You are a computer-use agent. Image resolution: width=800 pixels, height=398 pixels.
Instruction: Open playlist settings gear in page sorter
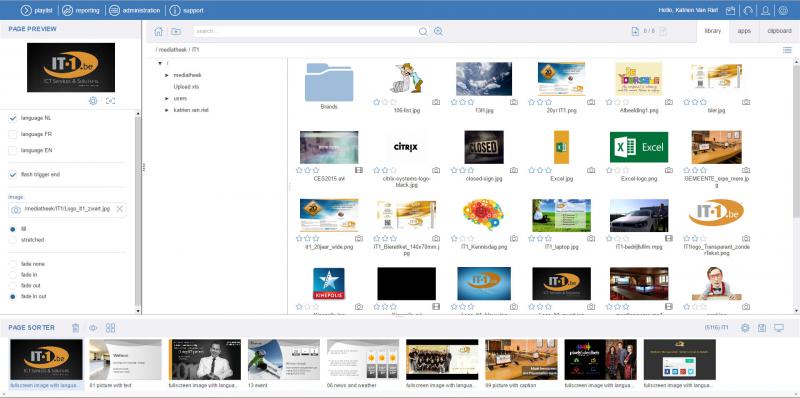(x=745, y=328)
